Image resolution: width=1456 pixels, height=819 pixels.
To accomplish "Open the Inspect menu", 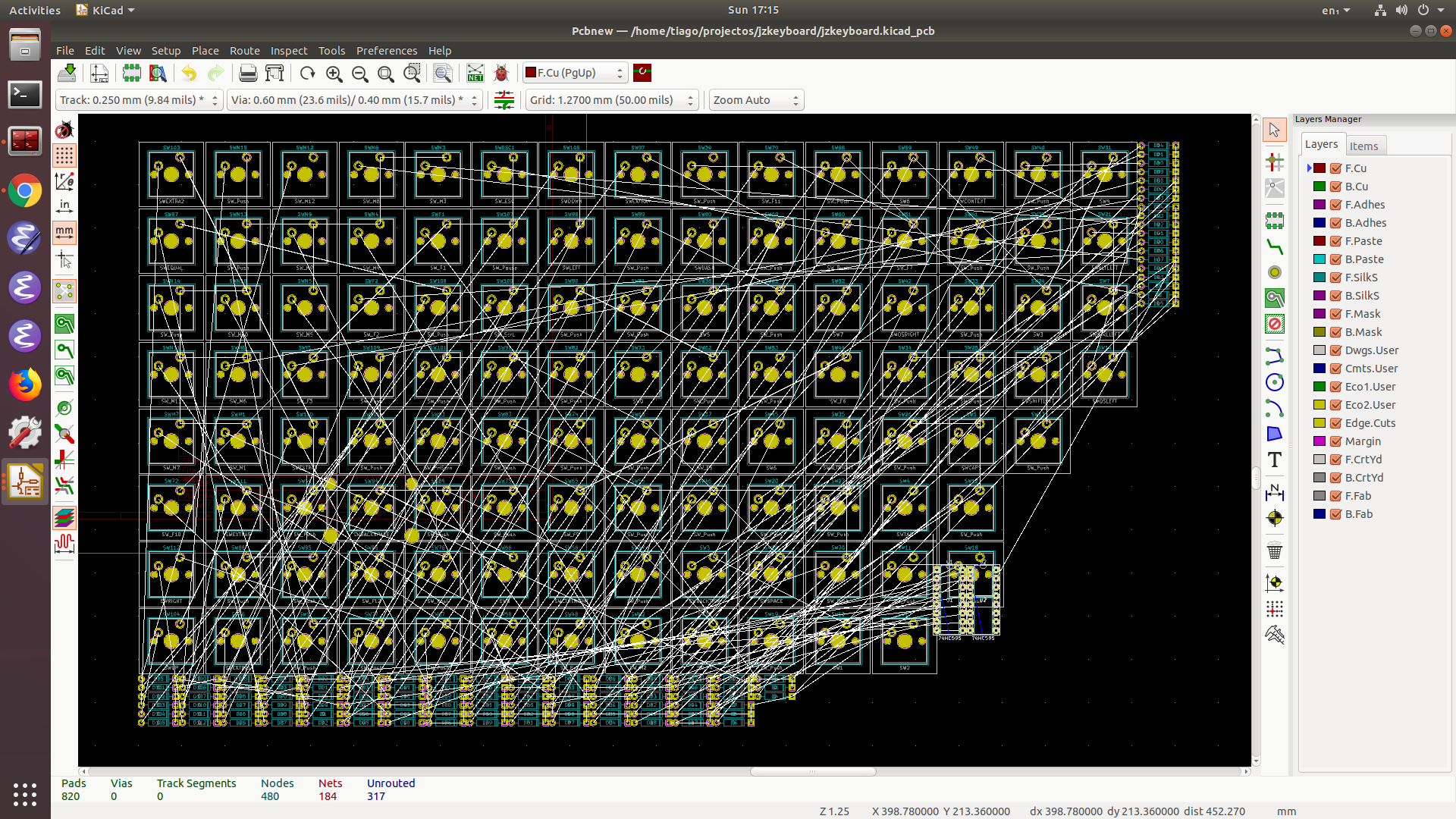I will [288, 51].
